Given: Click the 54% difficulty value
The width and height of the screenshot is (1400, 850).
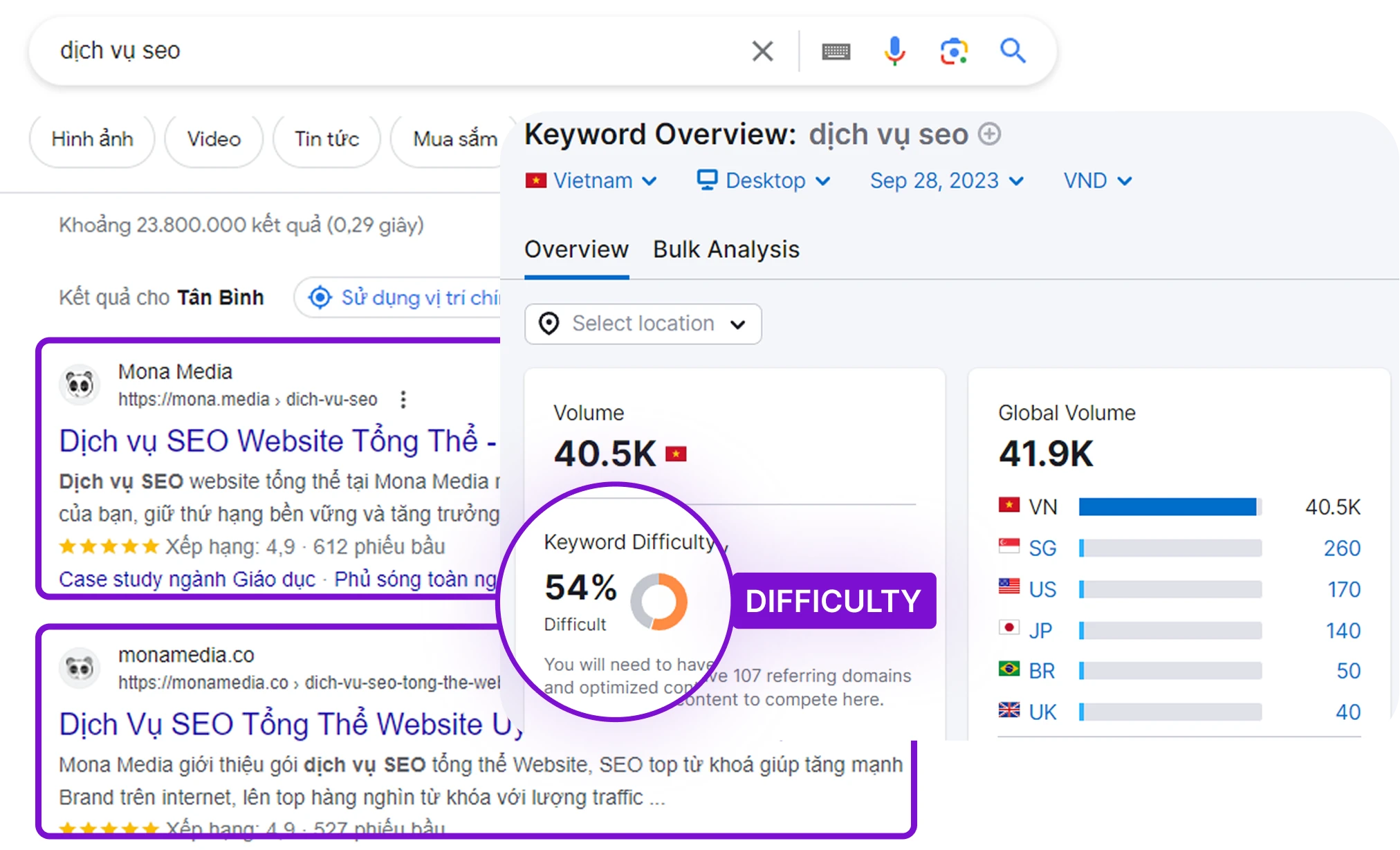Looking at the screenshot, I should click(580, 587).
